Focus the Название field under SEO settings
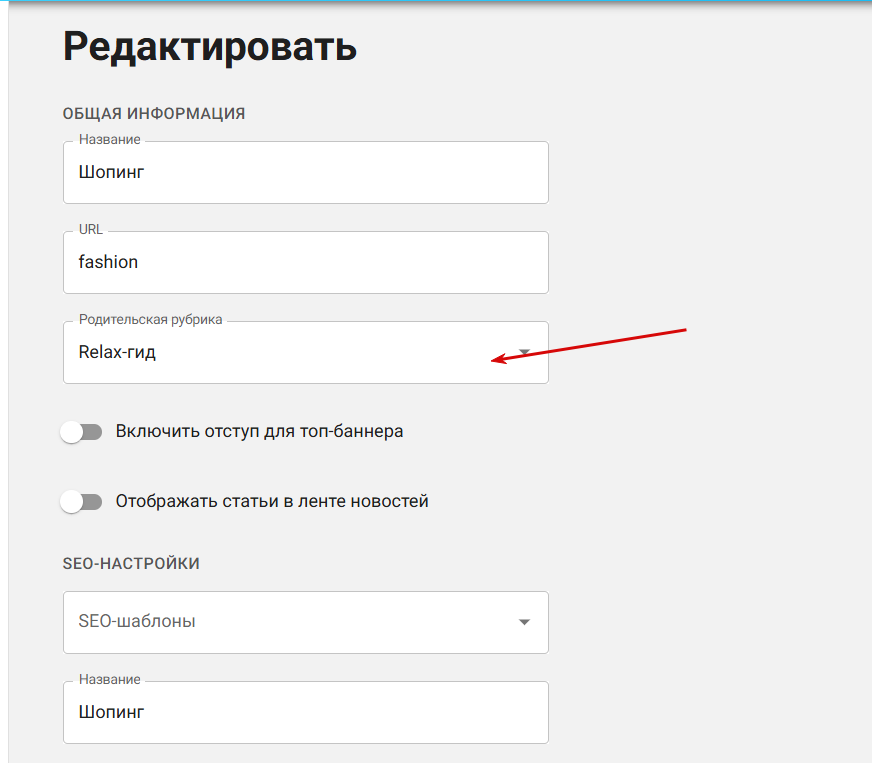Viewport: 872px width, 763px height. coord(306,712)
